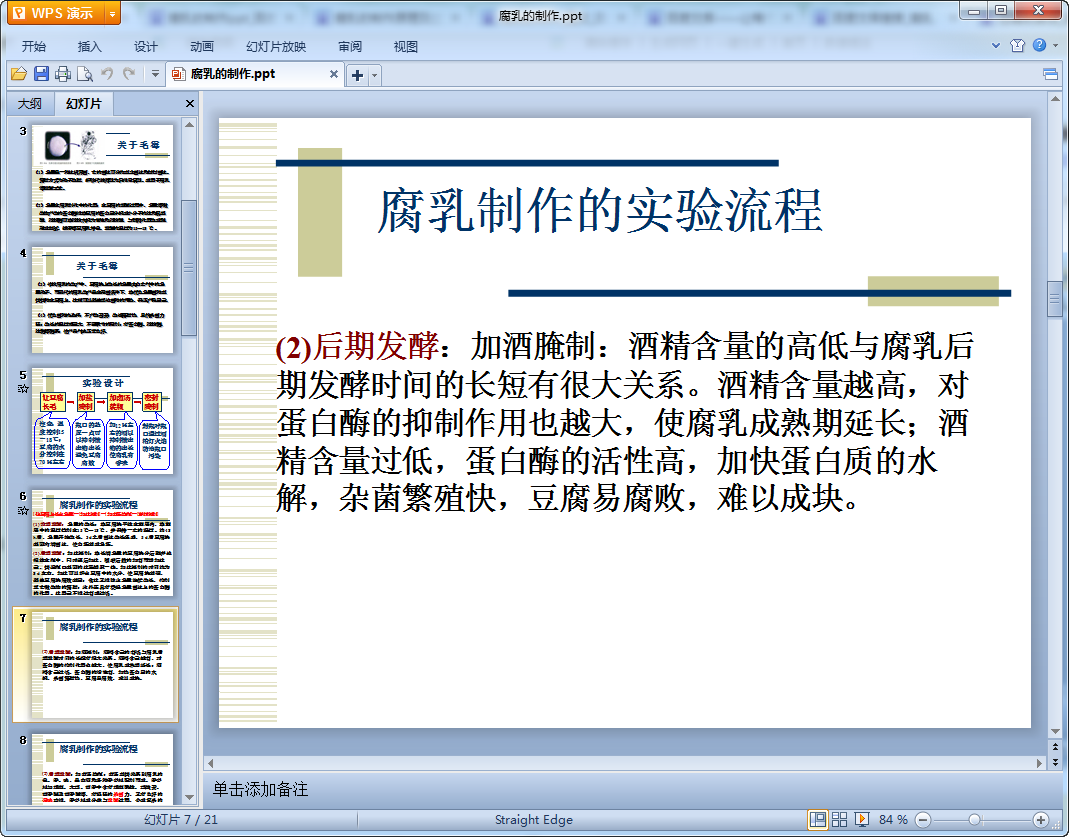Screen dimensions: 1069x837
Task: Select slide 8 thumbnail
Action: coord(102,769)
